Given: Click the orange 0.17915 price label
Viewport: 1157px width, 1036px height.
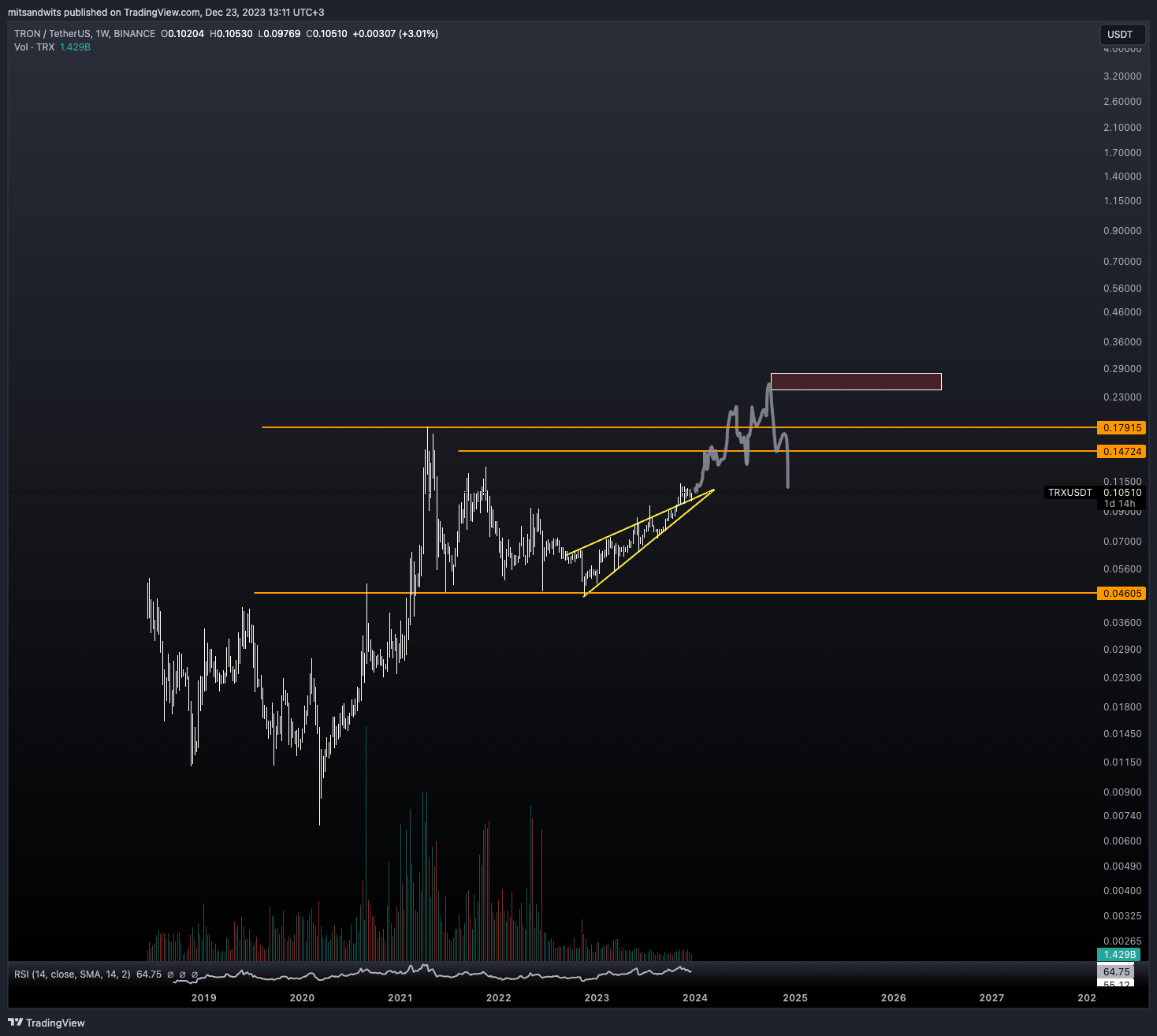Looking at the screenshot, I should [1122, 428].
